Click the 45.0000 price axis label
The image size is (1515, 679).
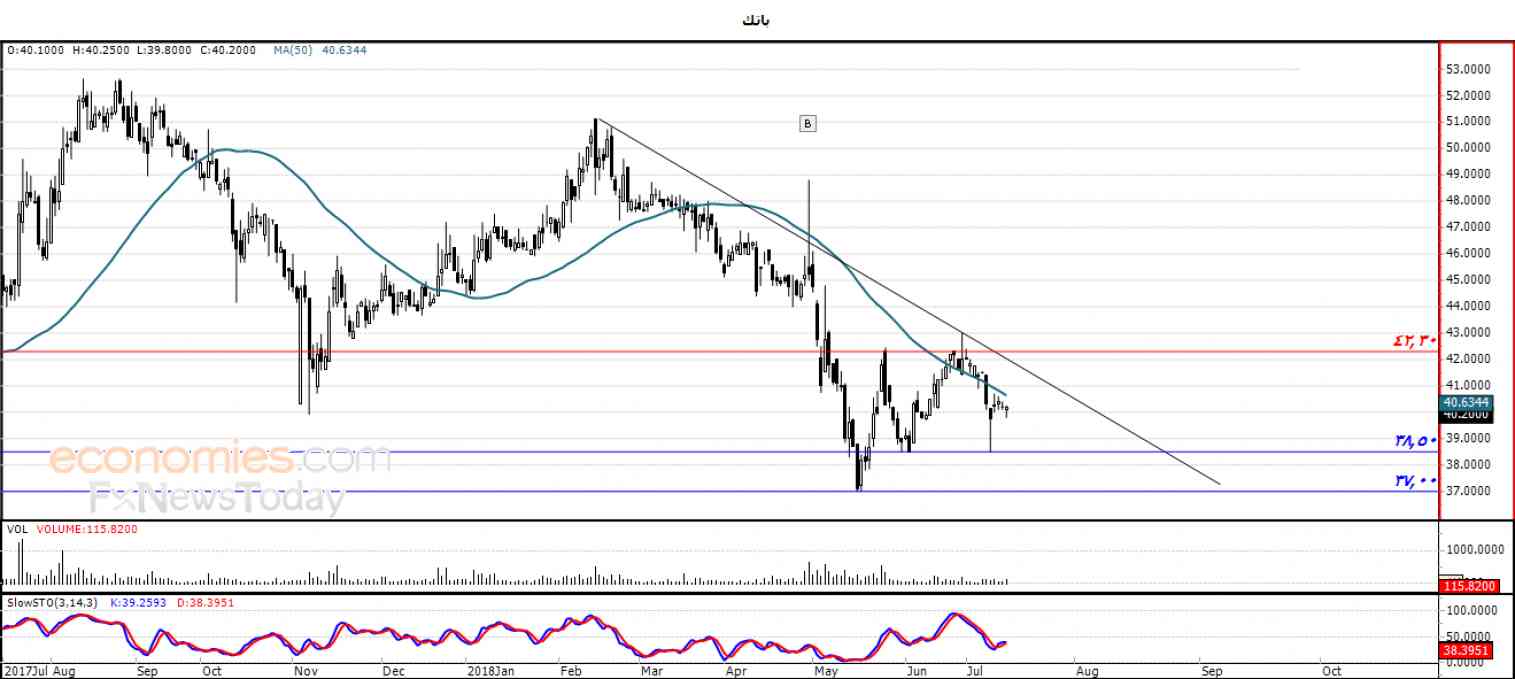[1468, 279]
